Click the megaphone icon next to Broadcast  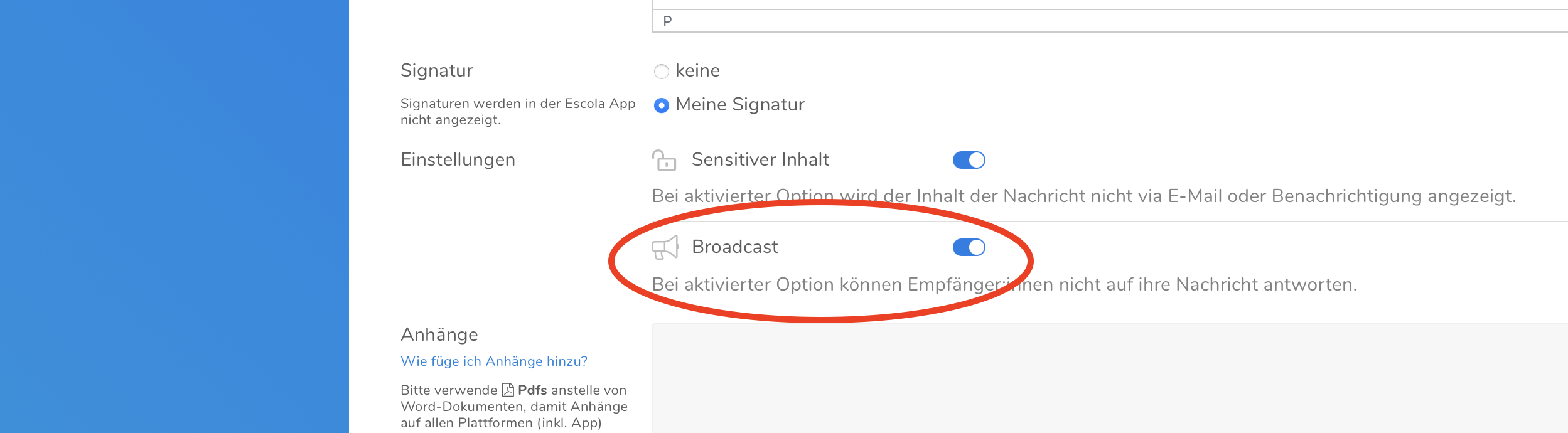coord(665,247)
